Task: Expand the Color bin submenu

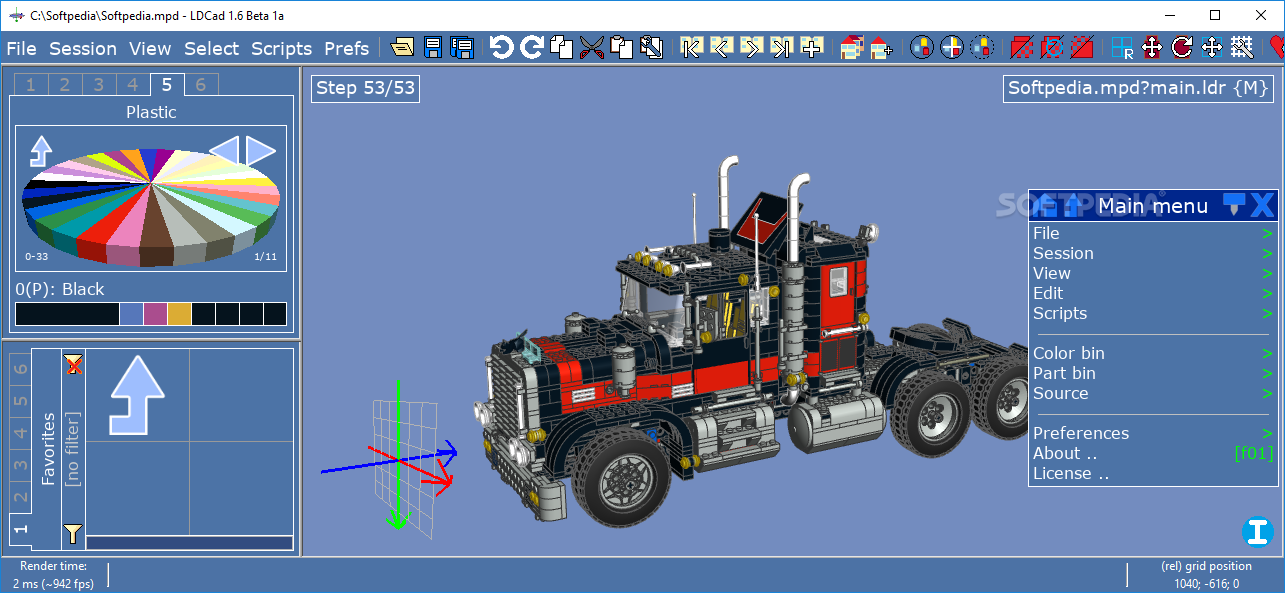Action: click(x=1153, y=353)
